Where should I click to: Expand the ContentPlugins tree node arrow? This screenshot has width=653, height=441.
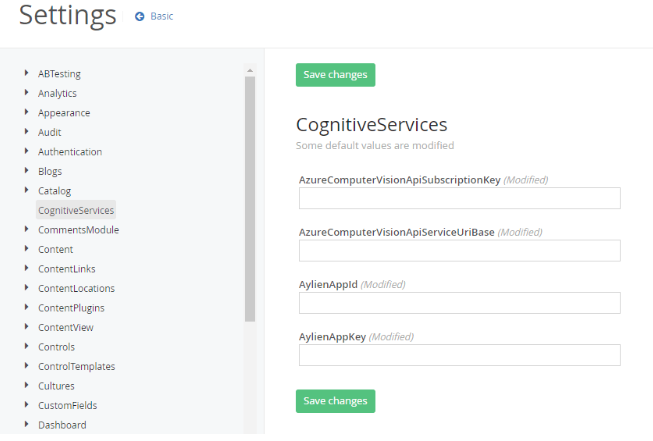(27, 307)
